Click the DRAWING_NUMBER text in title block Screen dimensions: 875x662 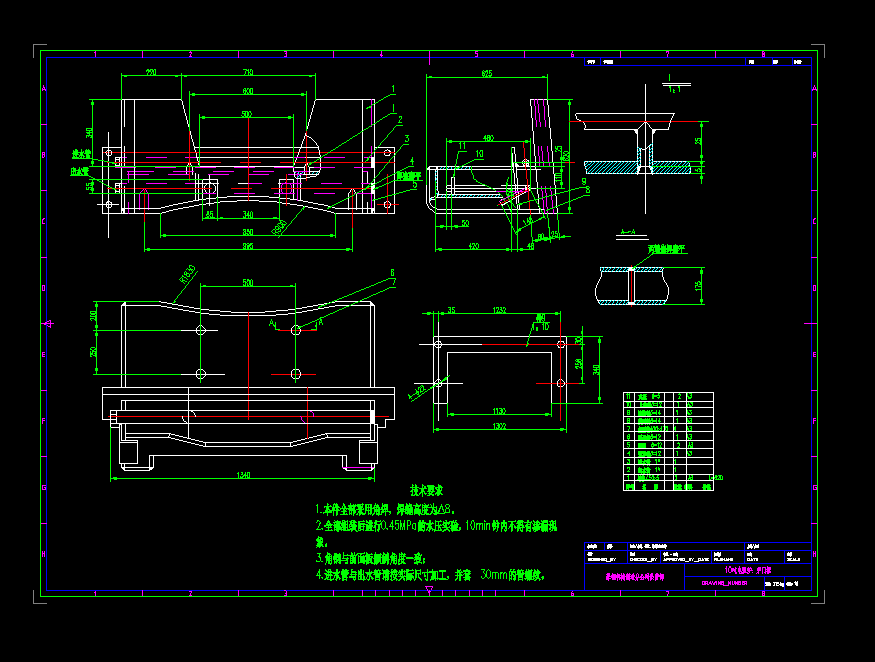[x=724, y=583]
